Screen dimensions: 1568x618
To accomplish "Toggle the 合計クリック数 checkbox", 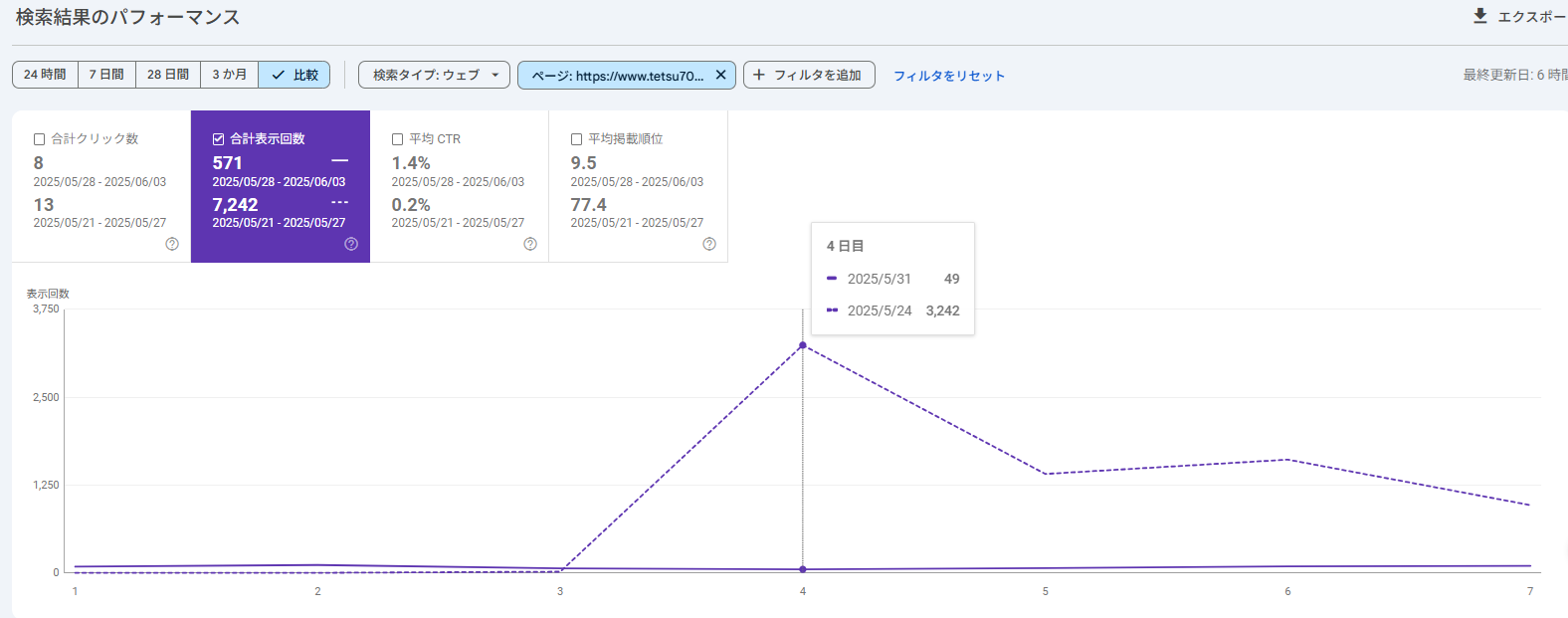I will tap(40, 139).
